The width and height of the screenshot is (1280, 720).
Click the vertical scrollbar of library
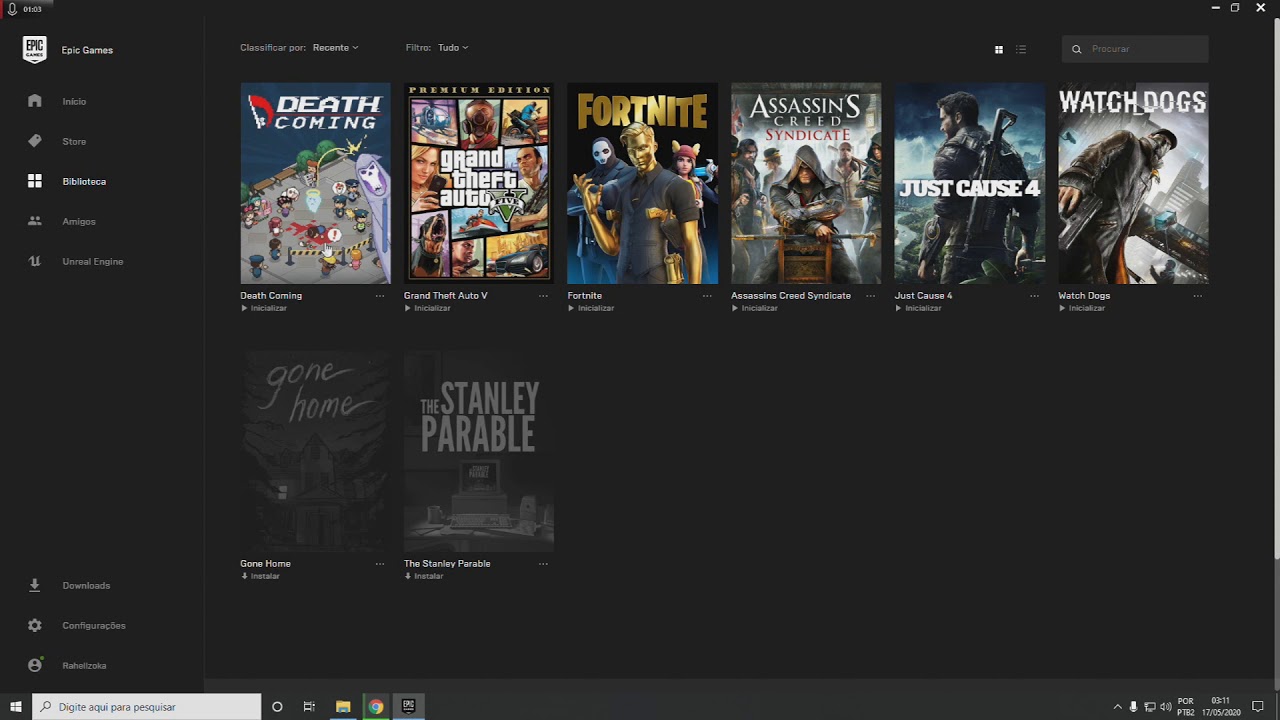click(1276, 288)
